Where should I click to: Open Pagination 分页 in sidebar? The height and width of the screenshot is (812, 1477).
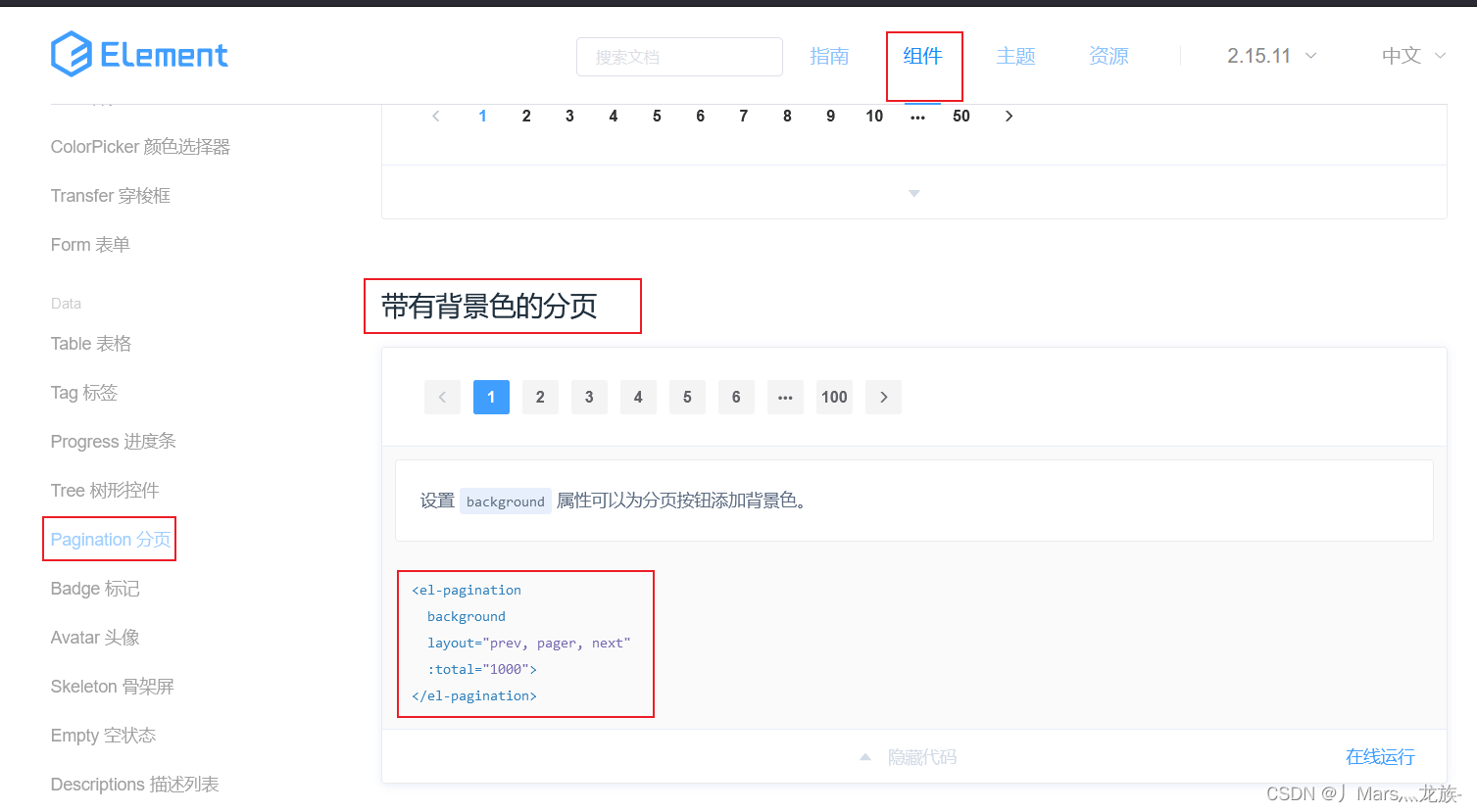tap(111, 540)
